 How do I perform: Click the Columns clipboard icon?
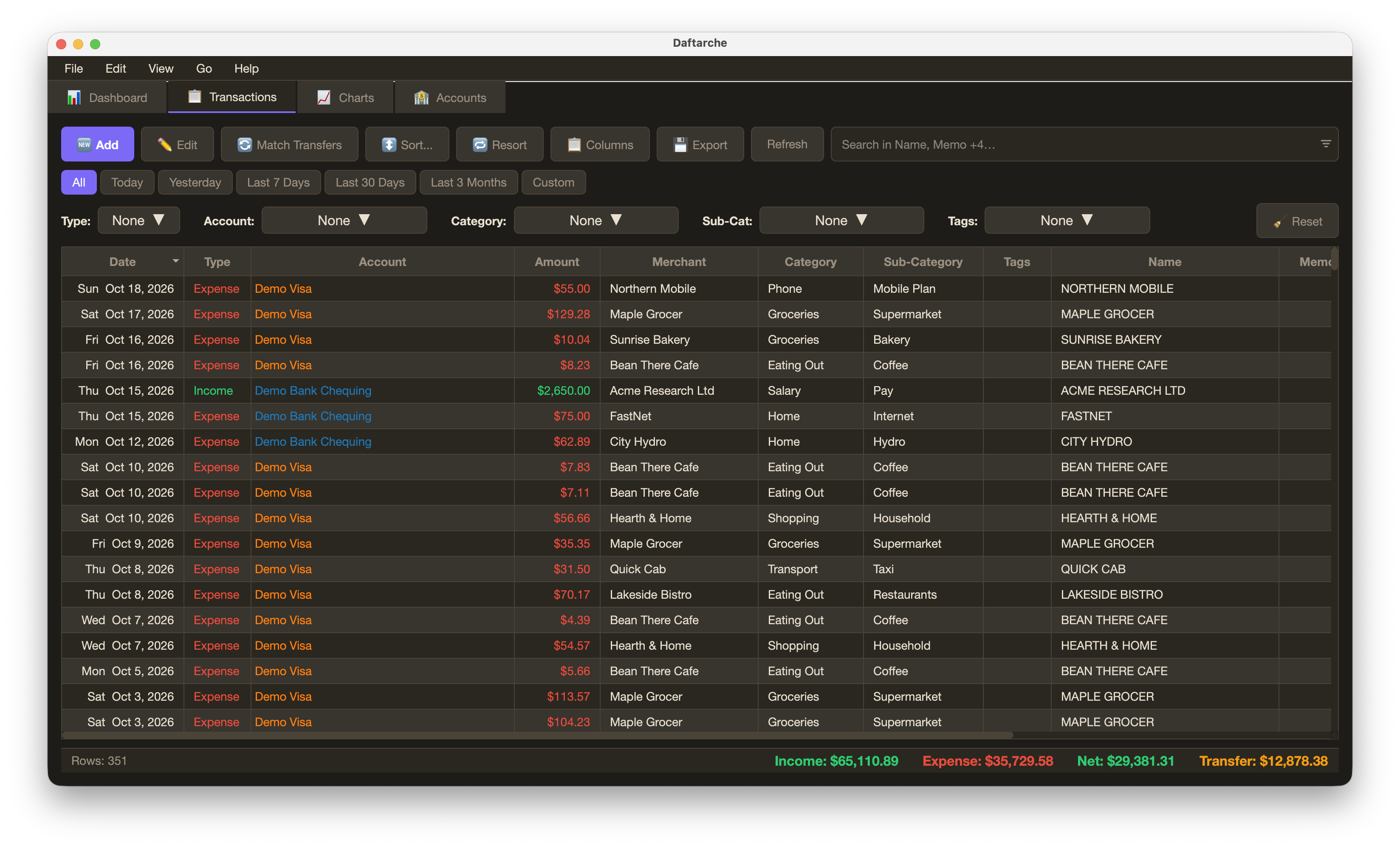[x=574, y=145]
